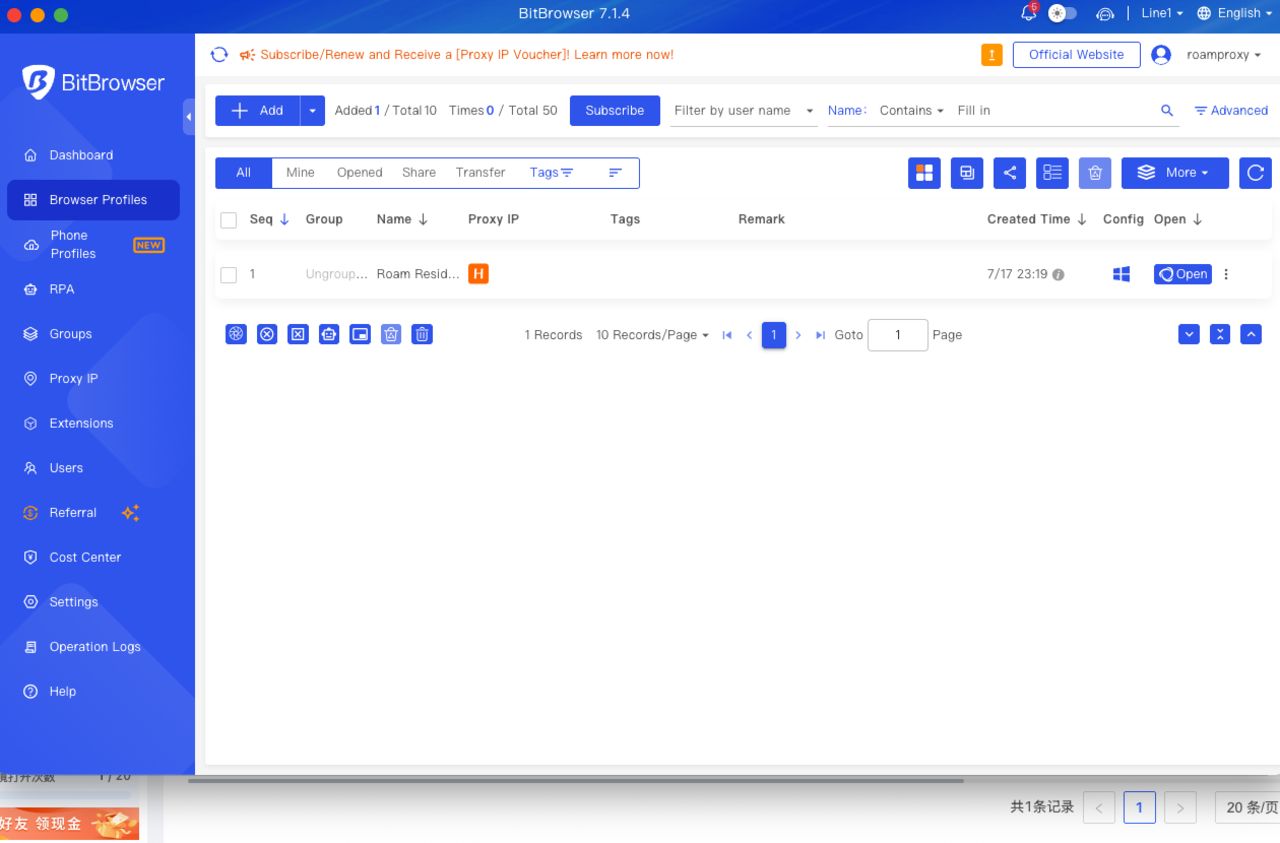Screen dimensions: 1280x843
Task: Click the Fill in search field
Action: click(x=1053, y=111)
